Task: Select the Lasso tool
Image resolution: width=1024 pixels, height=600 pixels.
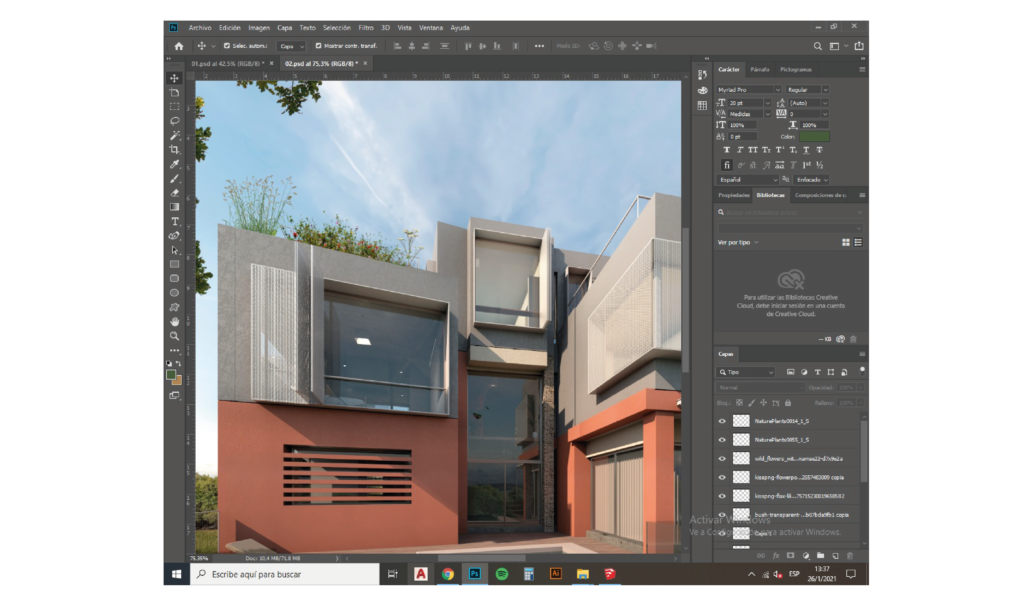Action: coord(174,120)
